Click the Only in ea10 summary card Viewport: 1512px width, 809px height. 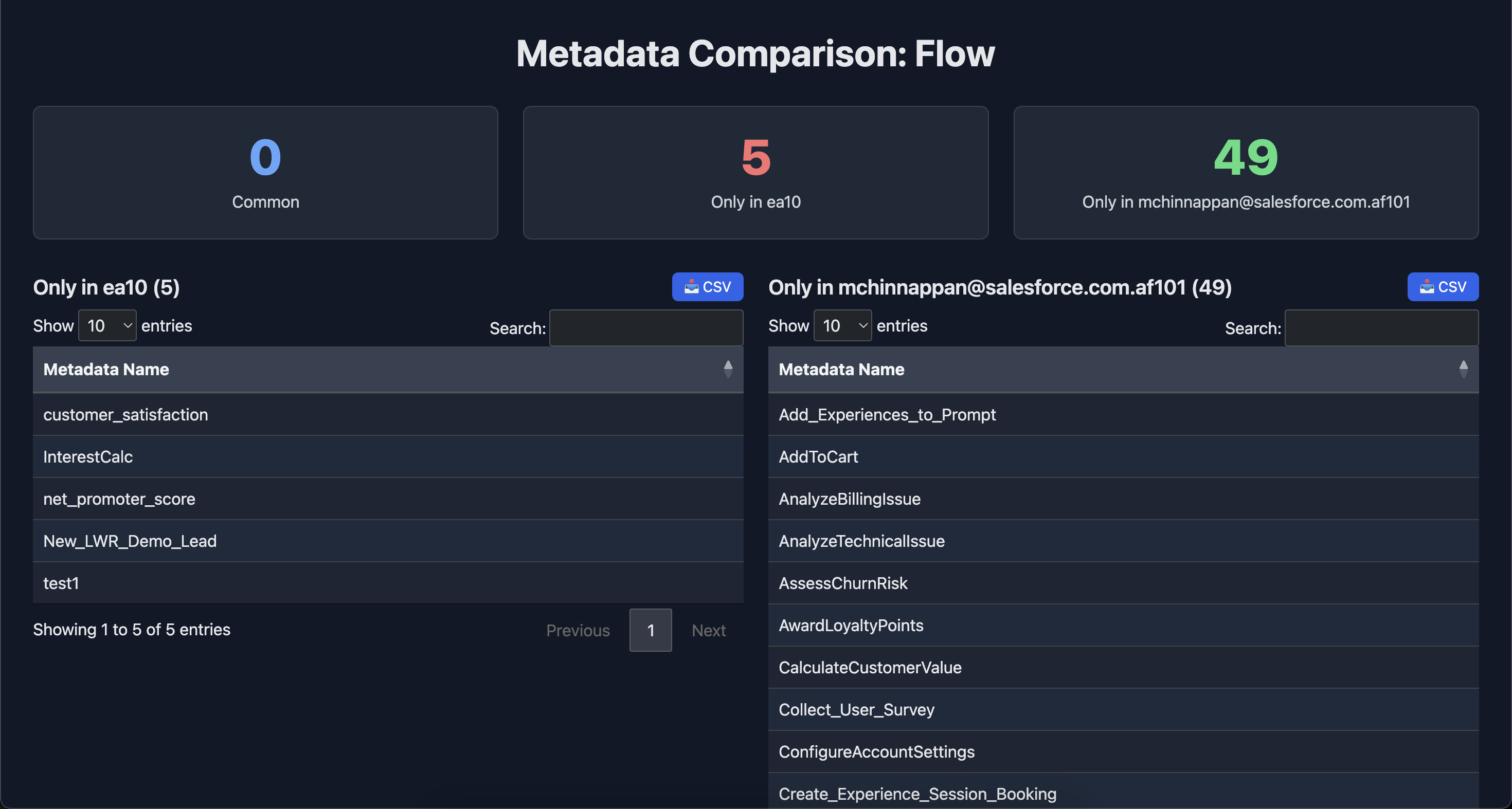click(x=755, y=173)
